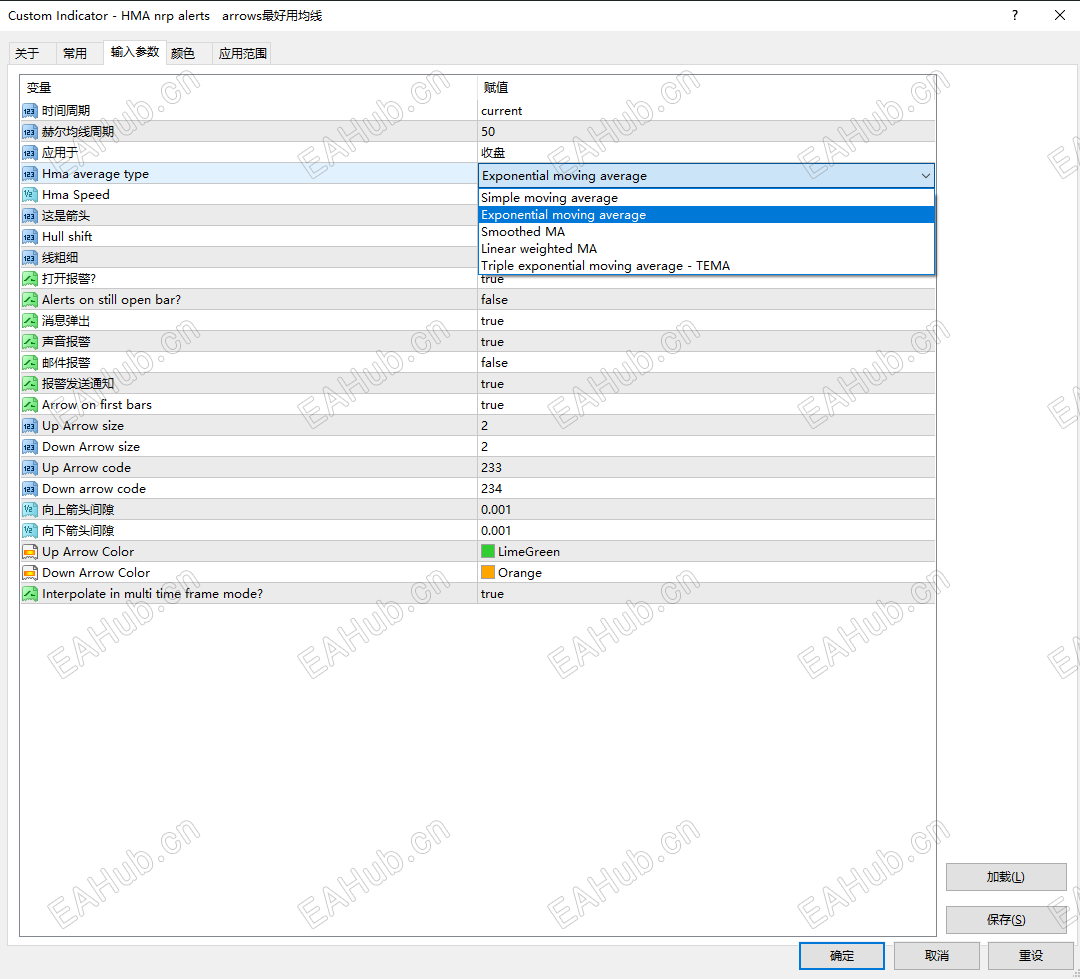Viewport: 1080px width, 979px height.
Task: Click the boolean icon beside 声音报警
Action: click(x=30, y=342)
